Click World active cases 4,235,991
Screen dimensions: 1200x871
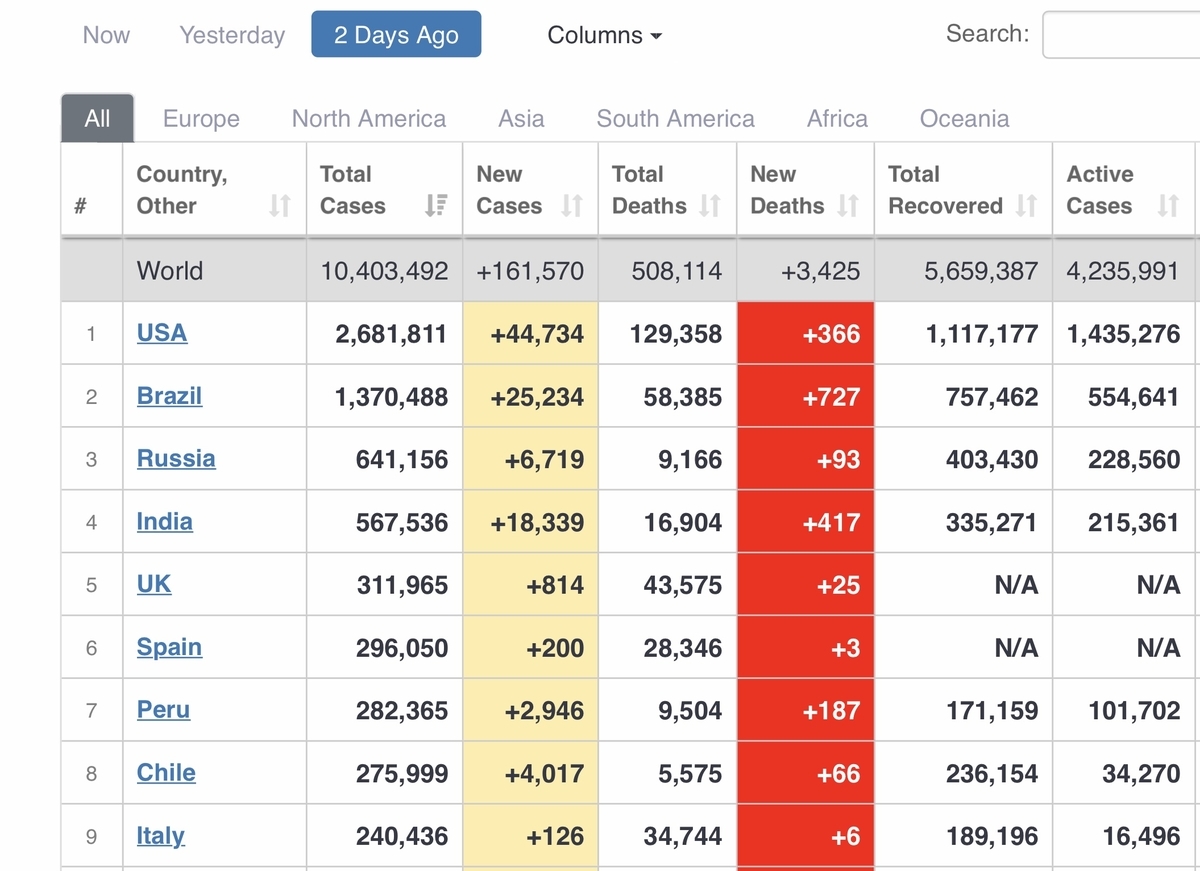(x=1123, y=271)
